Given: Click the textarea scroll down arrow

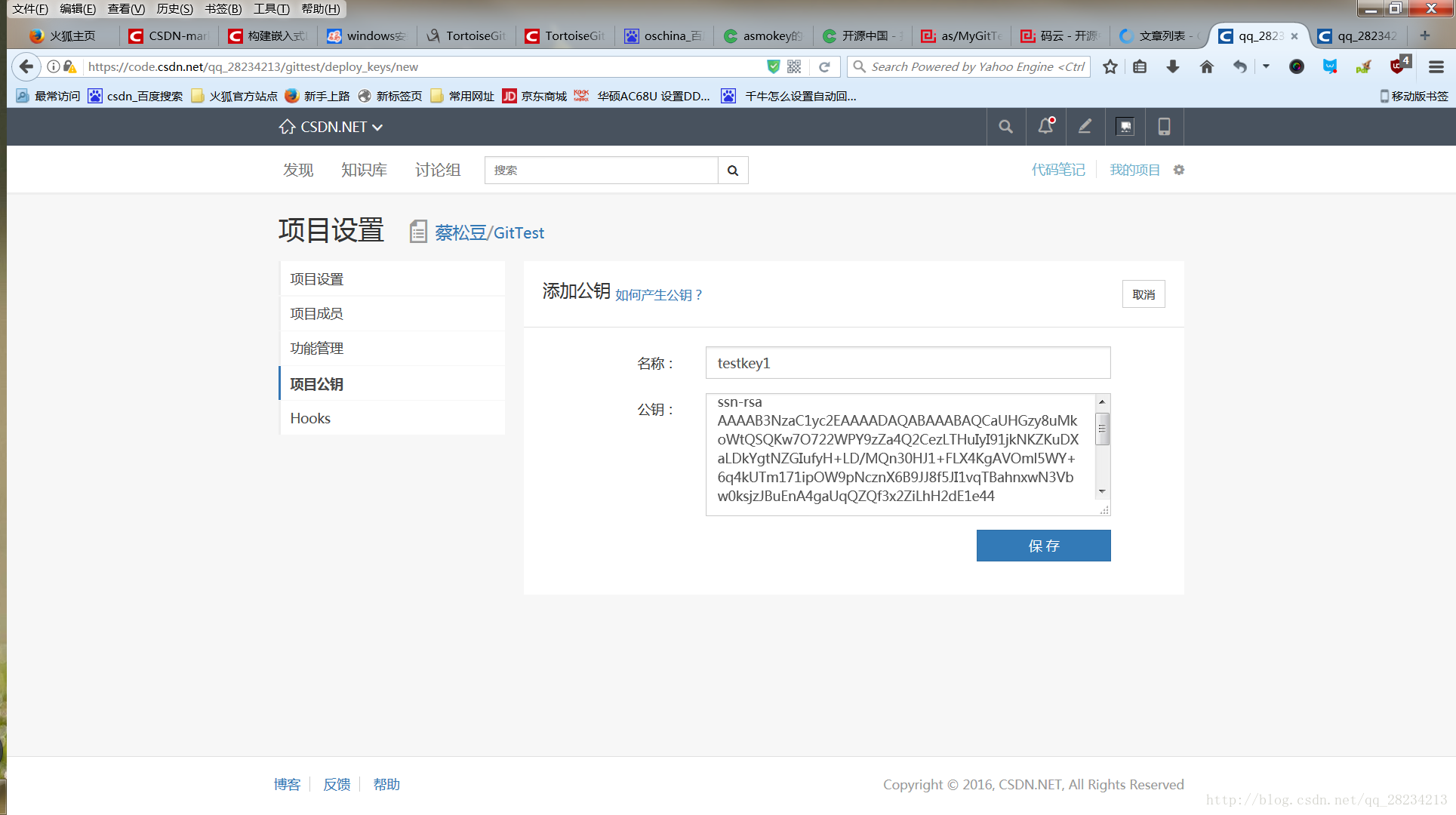Looking at the screenshot, I should 1102,491.
